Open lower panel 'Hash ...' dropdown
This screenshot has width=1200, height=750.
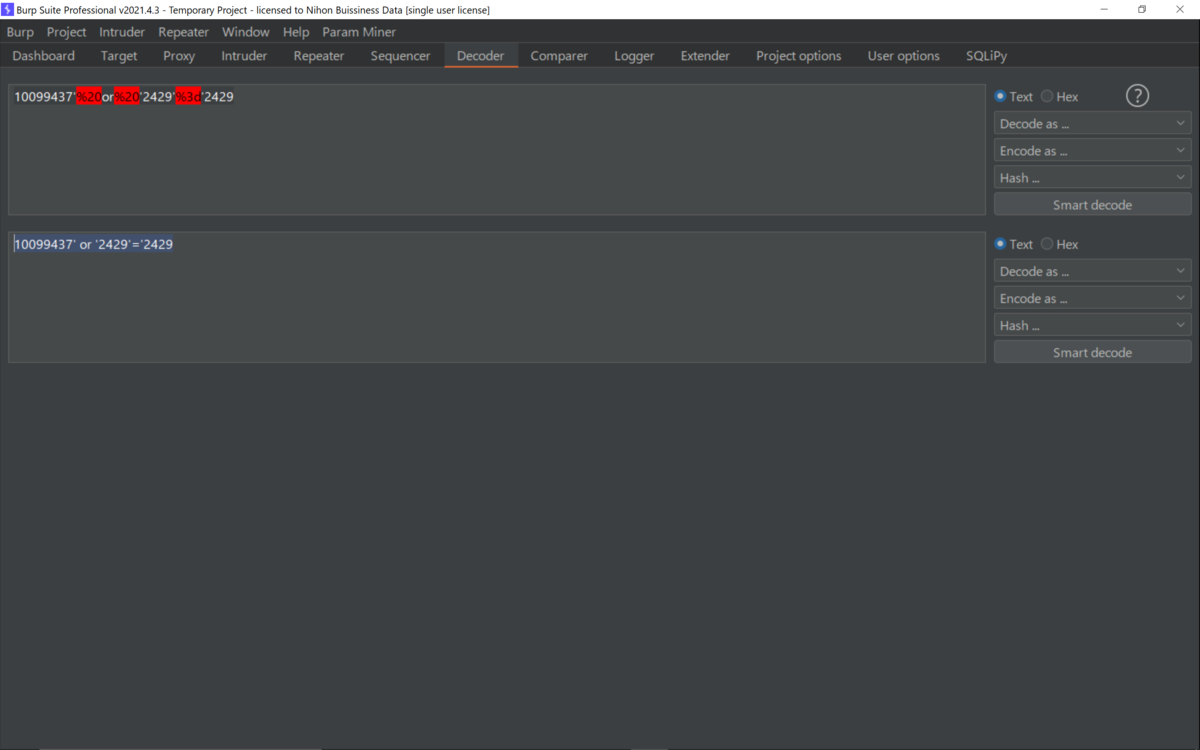(x=1092, y=325)
